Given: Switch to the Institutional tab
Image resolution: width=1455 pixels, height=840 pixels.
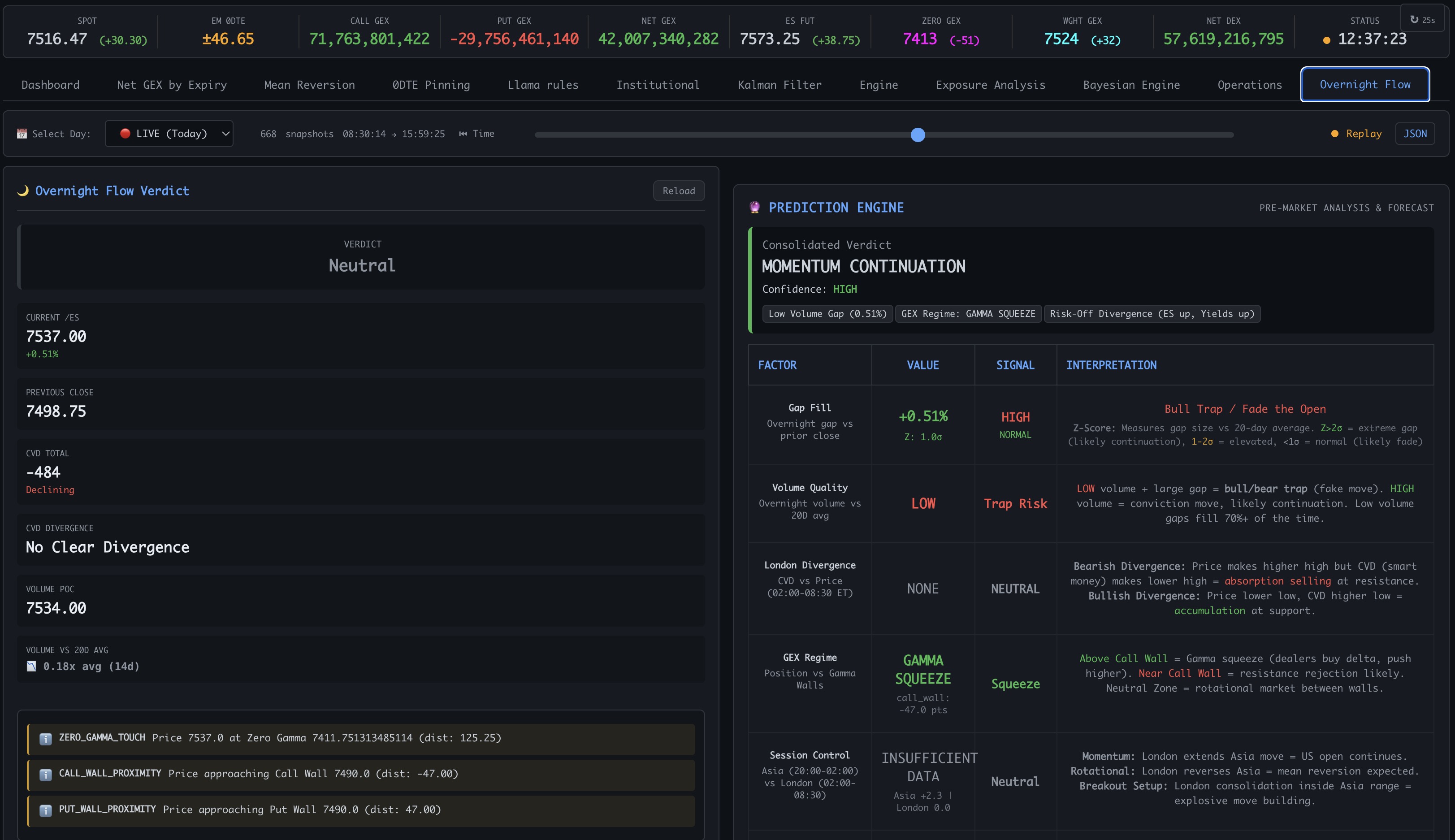Looking at the screenshot, I should point(658,85).
